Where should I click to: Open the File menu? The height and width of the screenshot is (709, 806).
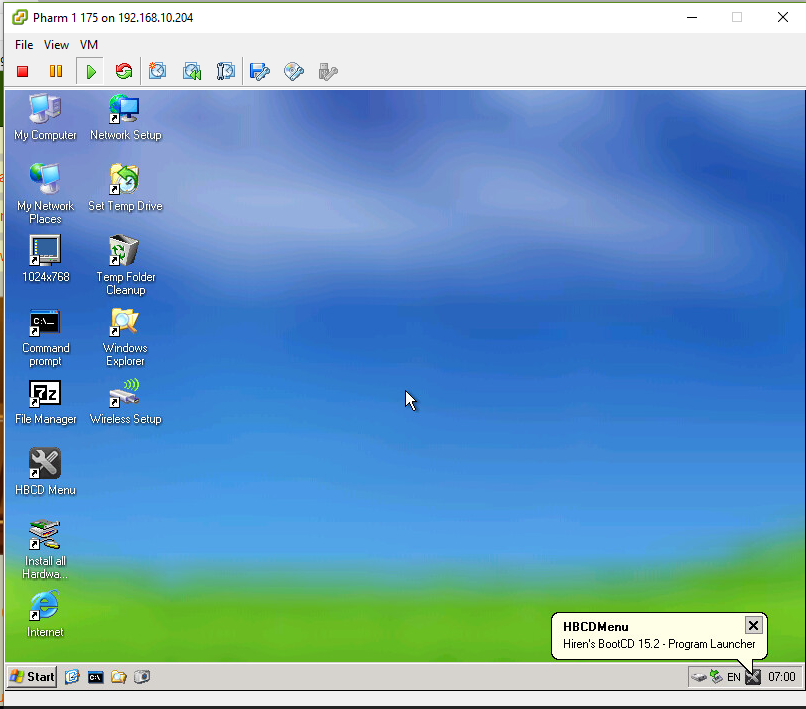tap(24, 45)
